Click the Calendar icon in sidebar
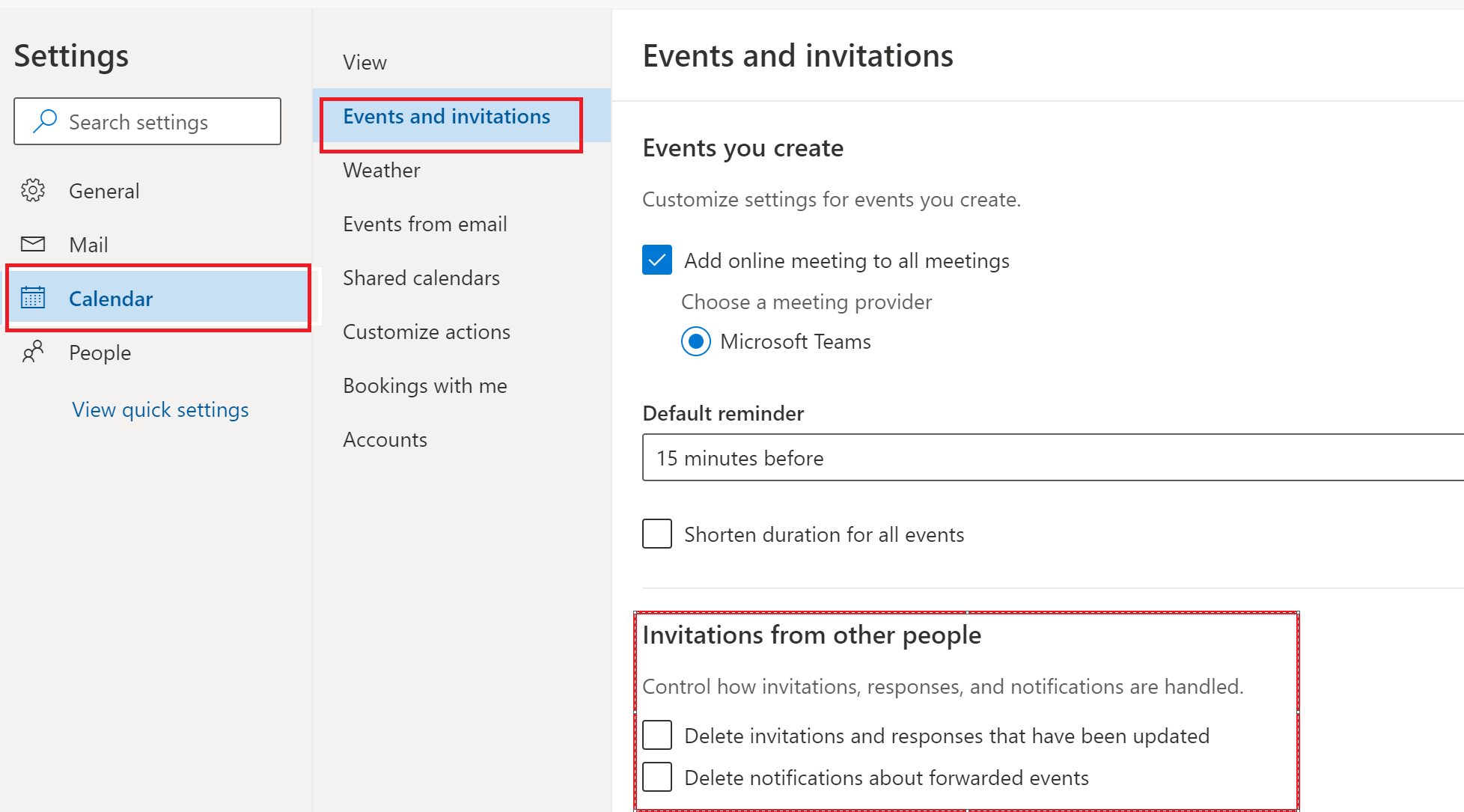The image size is (1464, 812). (35, 299)
